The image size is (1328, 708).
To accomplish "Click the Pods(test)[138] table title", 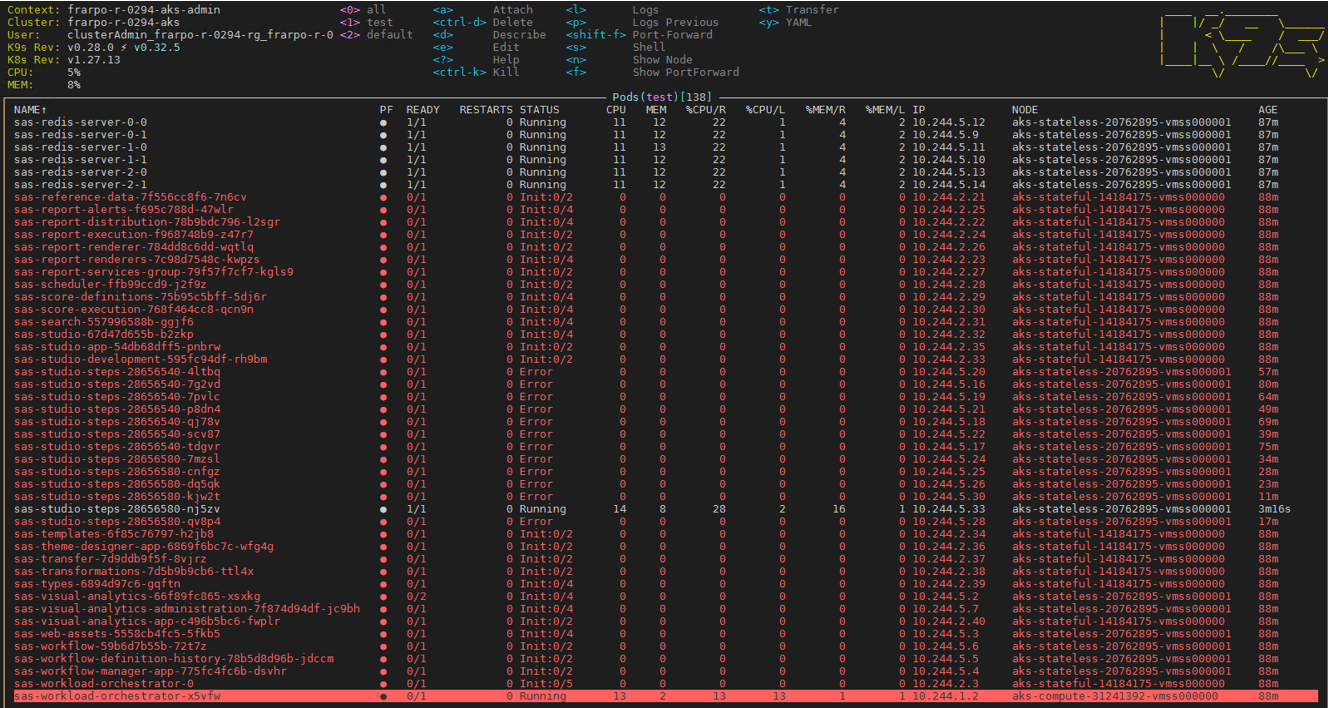I will 662,96.
